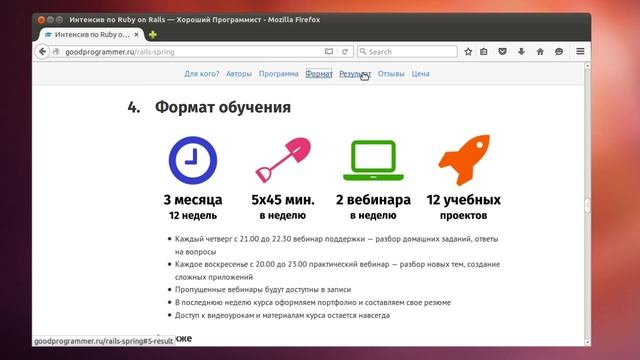Reload page with the refresh icon
Image resolution: width=640 pixels, height=360 pixels.
click(x=345, y=51)
